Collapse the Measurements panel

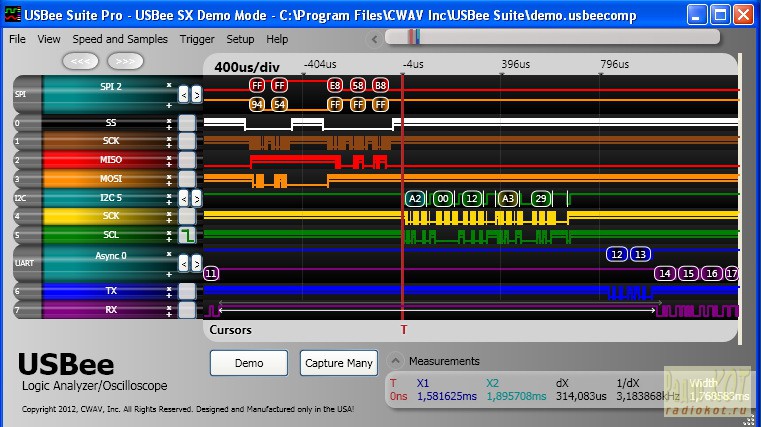(396, 361)
